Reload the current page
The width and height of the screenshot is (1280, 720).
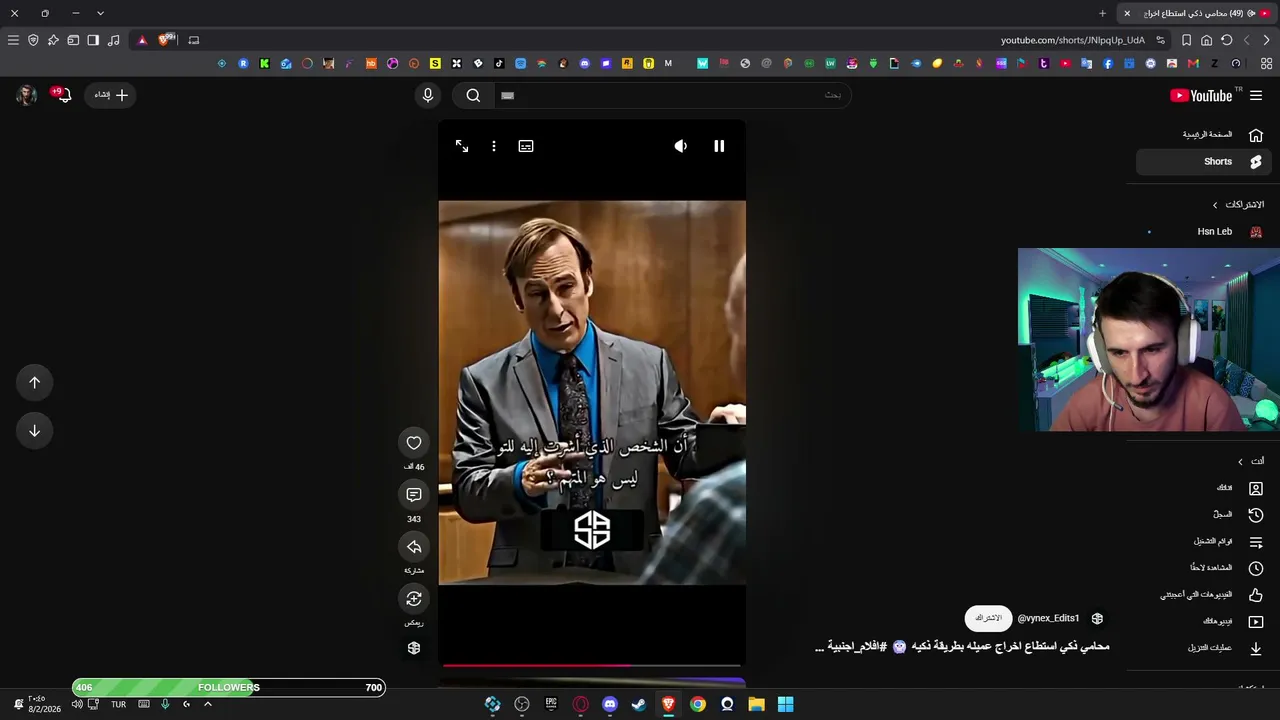[1227, 40]
